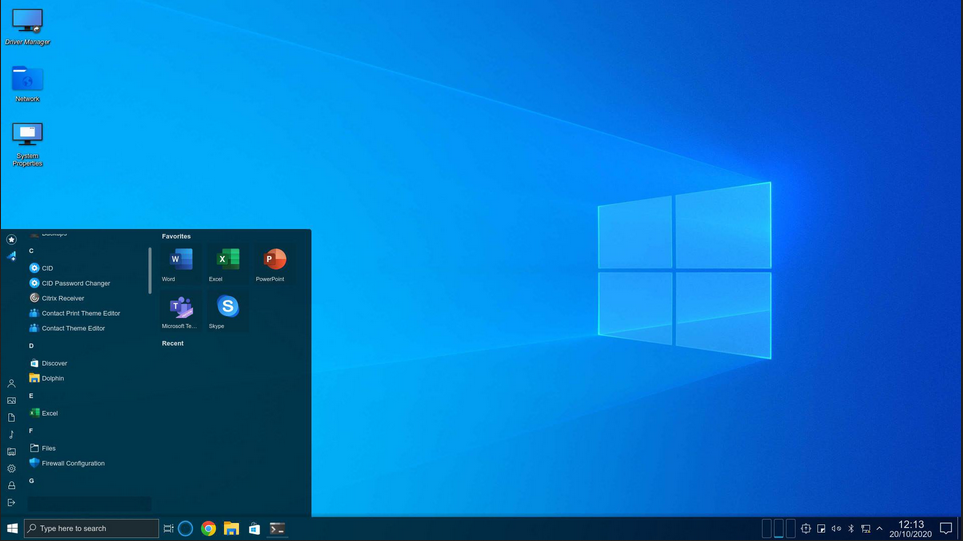Switch to the third virtual desktop pager

coord(790,528)
